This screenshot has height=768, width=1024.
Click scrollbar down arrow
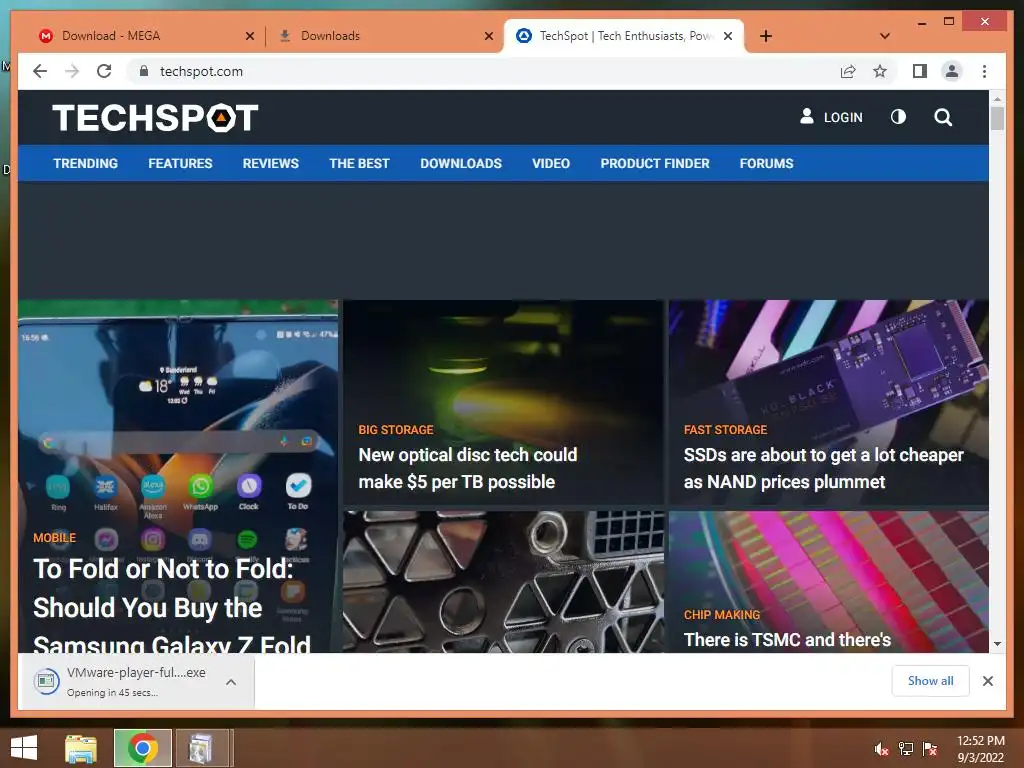[x=997, y=644]
